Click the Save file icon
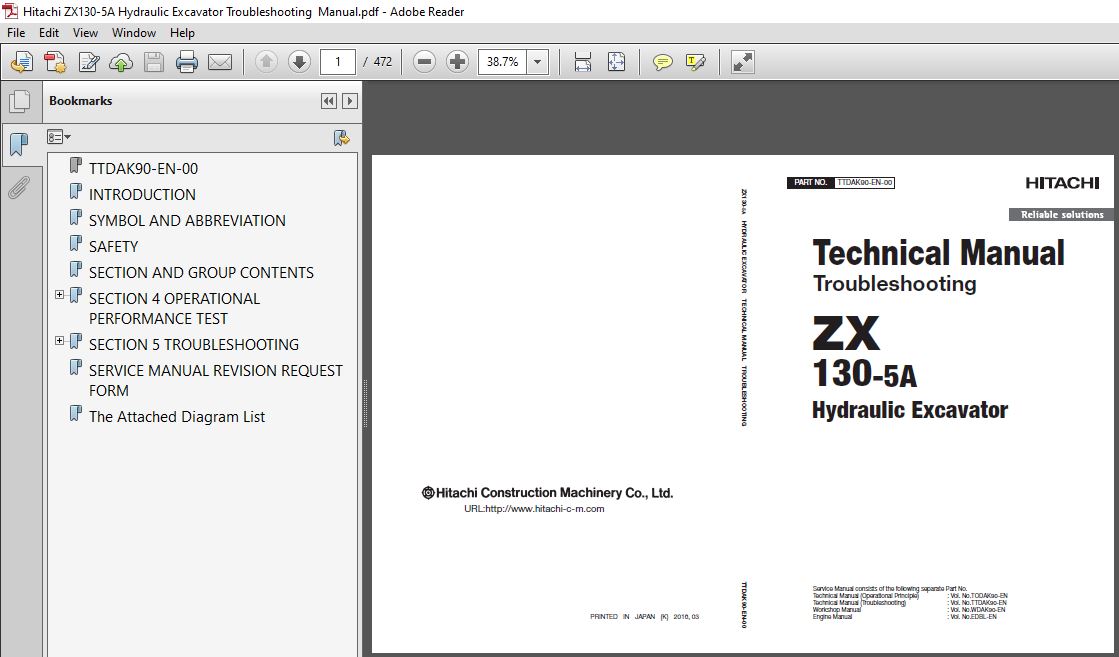The image size is (1119, 657). click(x=153, y=62)
